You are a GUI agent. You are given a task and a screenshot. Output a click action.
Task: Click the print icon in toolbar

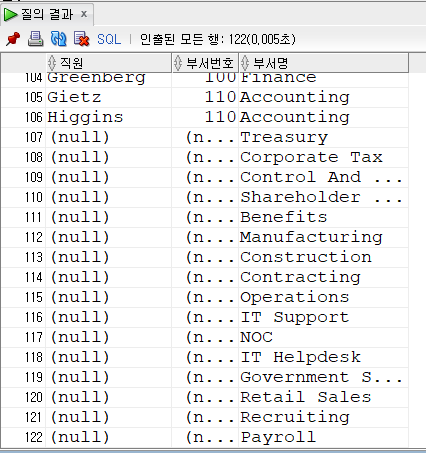[35, 39]
